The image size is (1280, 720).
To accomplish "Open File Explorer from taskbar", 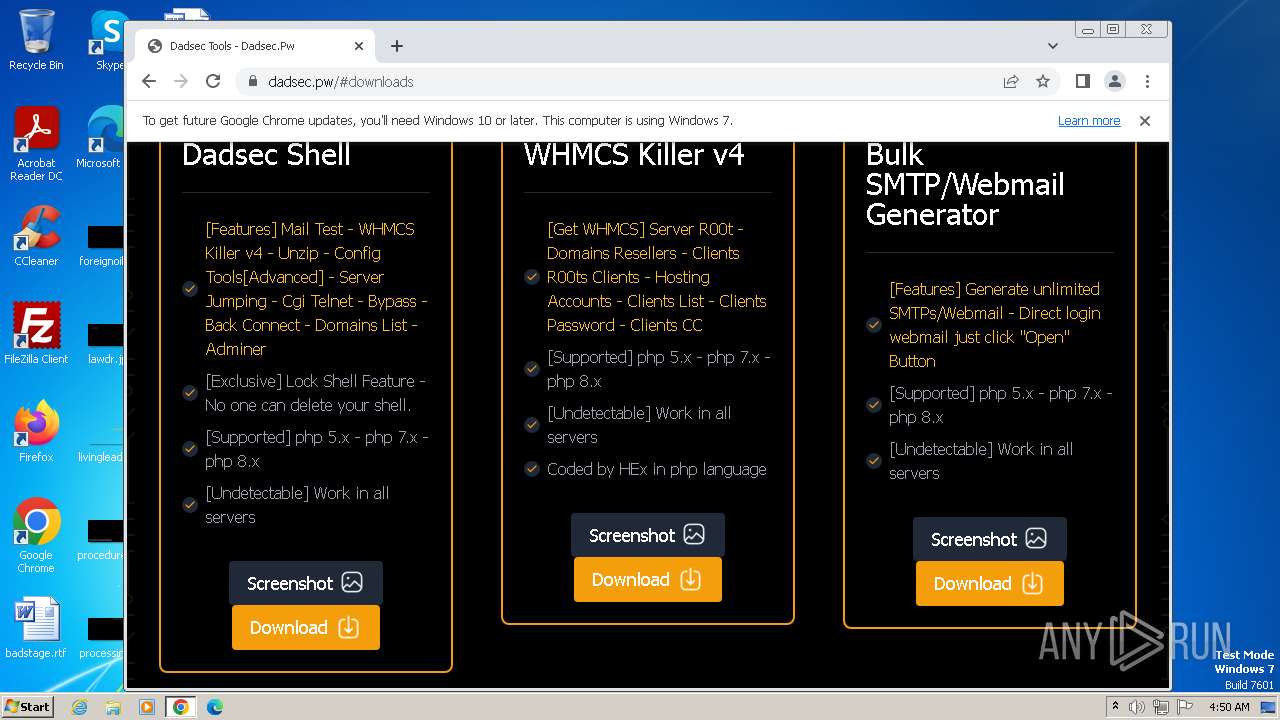I will pyautogui.click(x=113, y=707).
